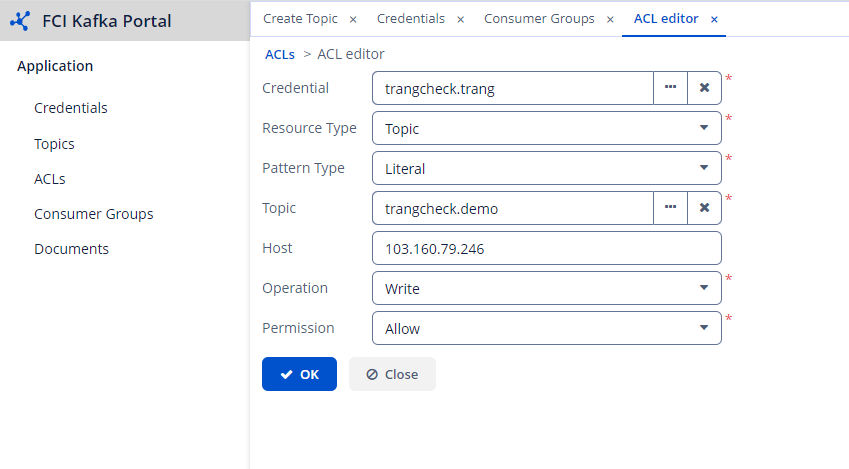Close the ACL editor tab
Screen dimensions: 849x469
point(714,19)
